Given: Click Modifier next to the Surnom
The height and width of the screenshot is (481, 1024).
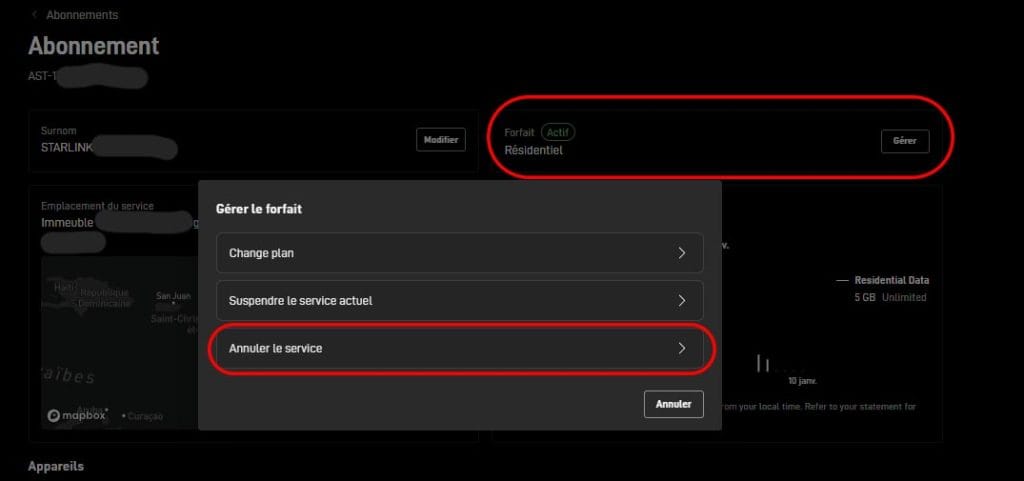Looking at the screenshot, I should (441, 140).
